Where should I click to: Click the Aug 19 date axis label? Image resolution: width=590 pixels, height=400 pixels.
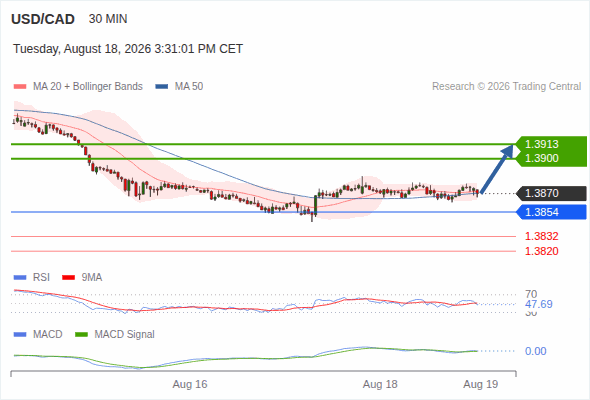pyautogui.click(x=481, y=384)
